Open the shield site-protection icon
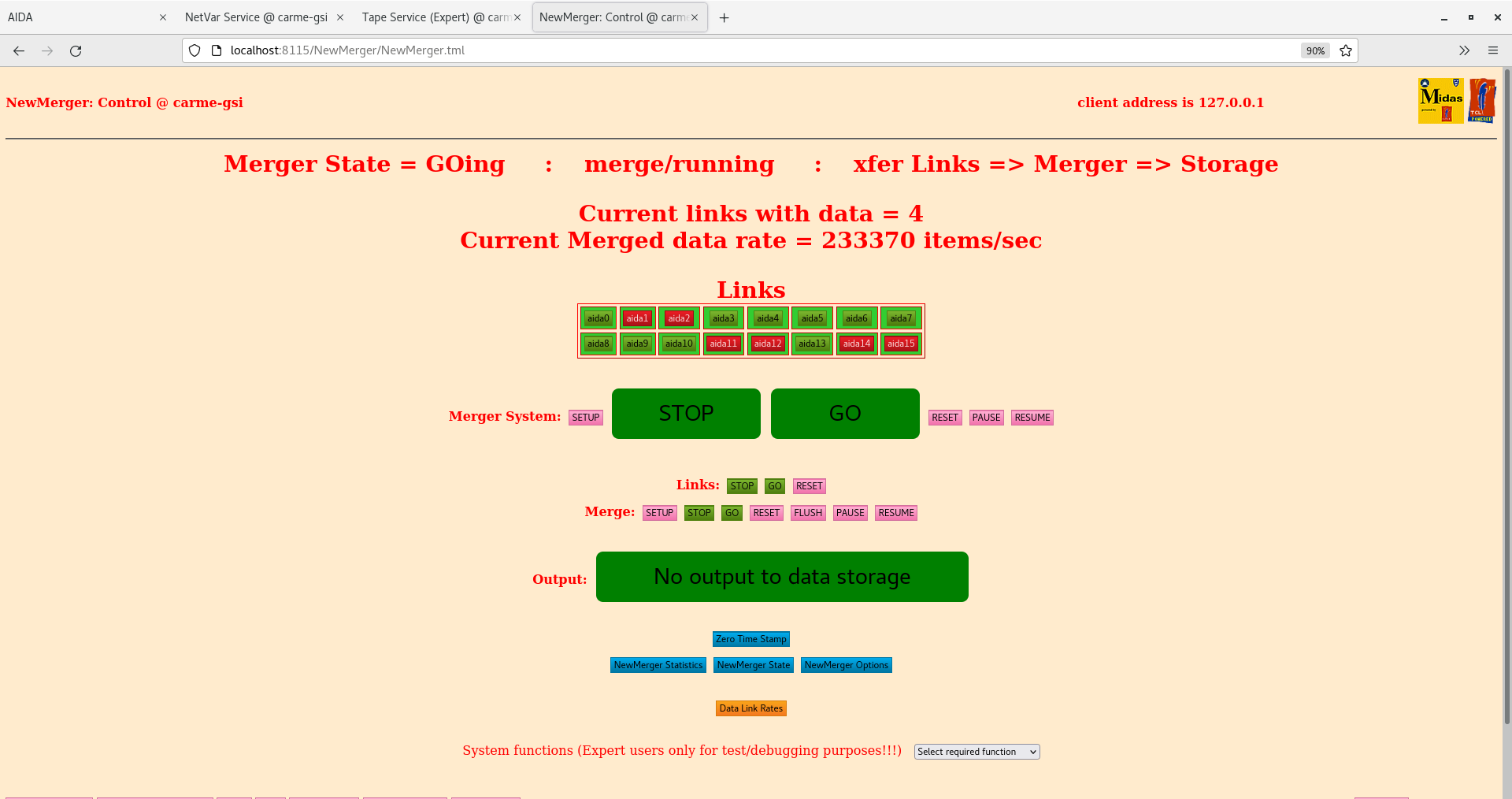 point(194,50)
